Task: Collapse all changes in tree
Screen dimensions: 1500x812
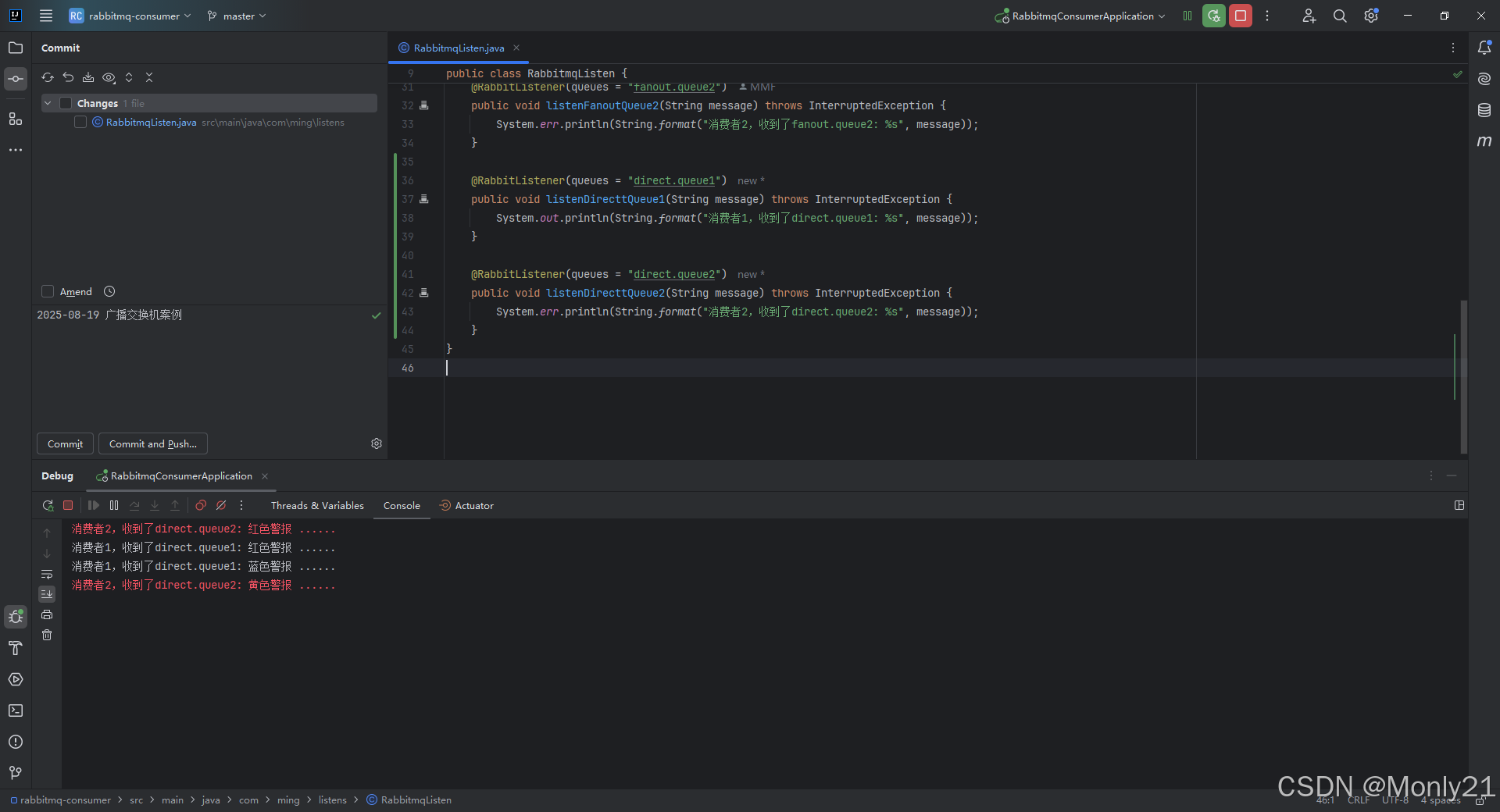Action: [x=149, y=77]
